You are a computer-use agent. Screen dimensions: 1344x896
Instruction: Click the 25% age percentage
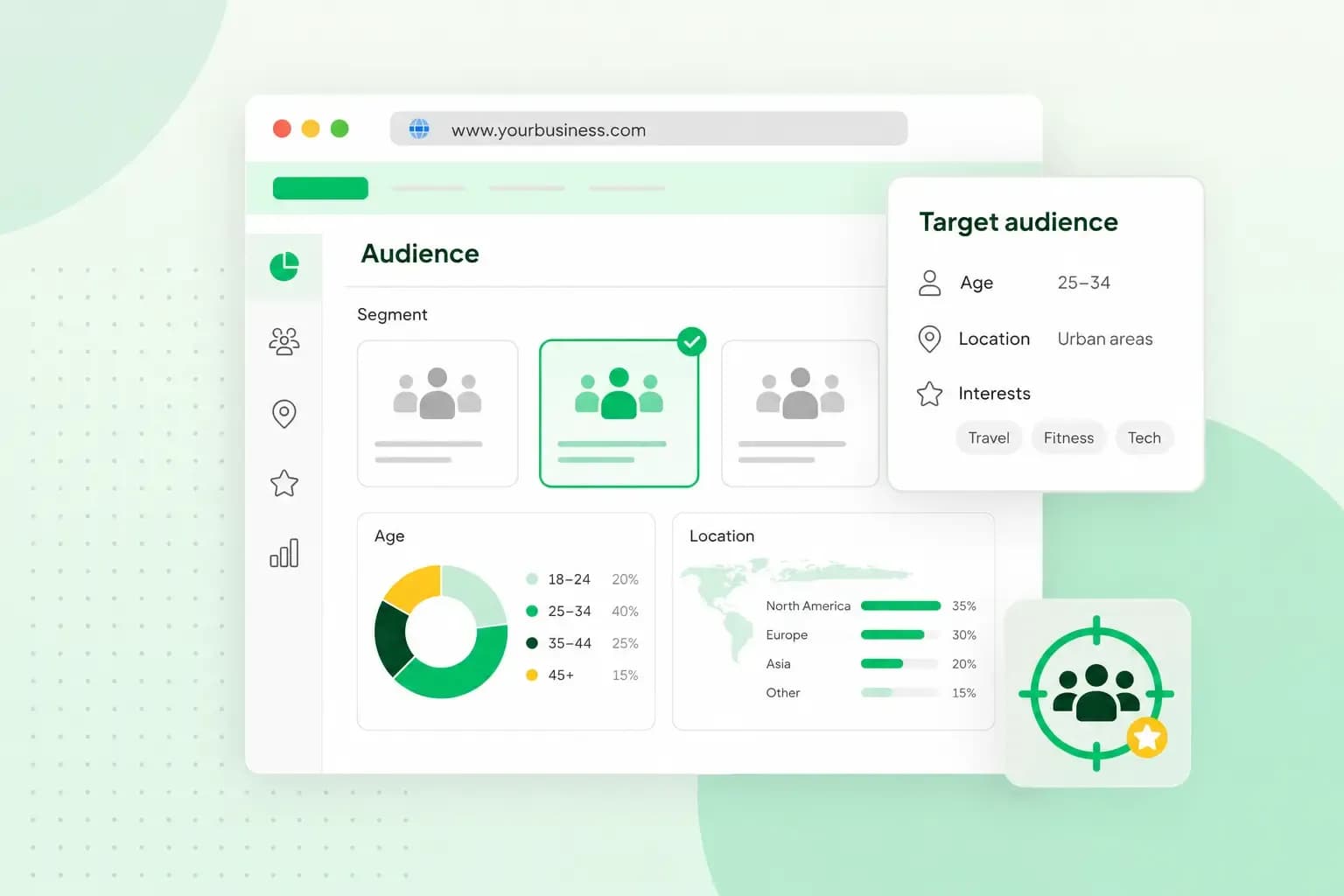pyautogui.click(x=625, y=643)
